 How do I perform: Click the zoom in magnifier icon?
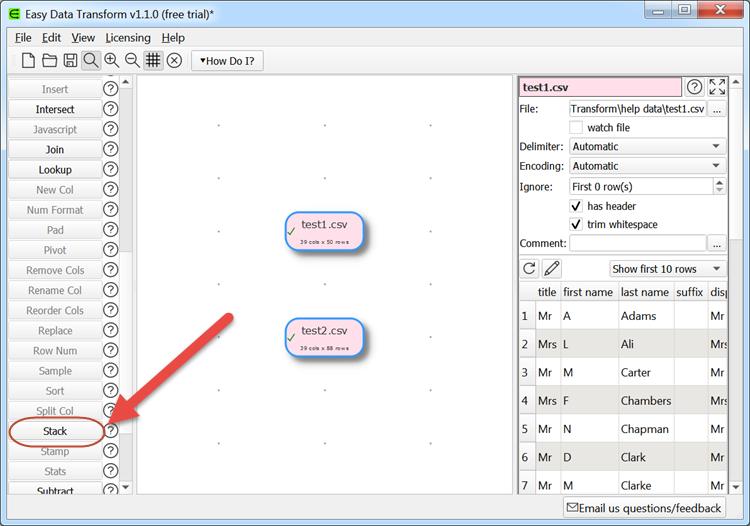click(111, 61)
